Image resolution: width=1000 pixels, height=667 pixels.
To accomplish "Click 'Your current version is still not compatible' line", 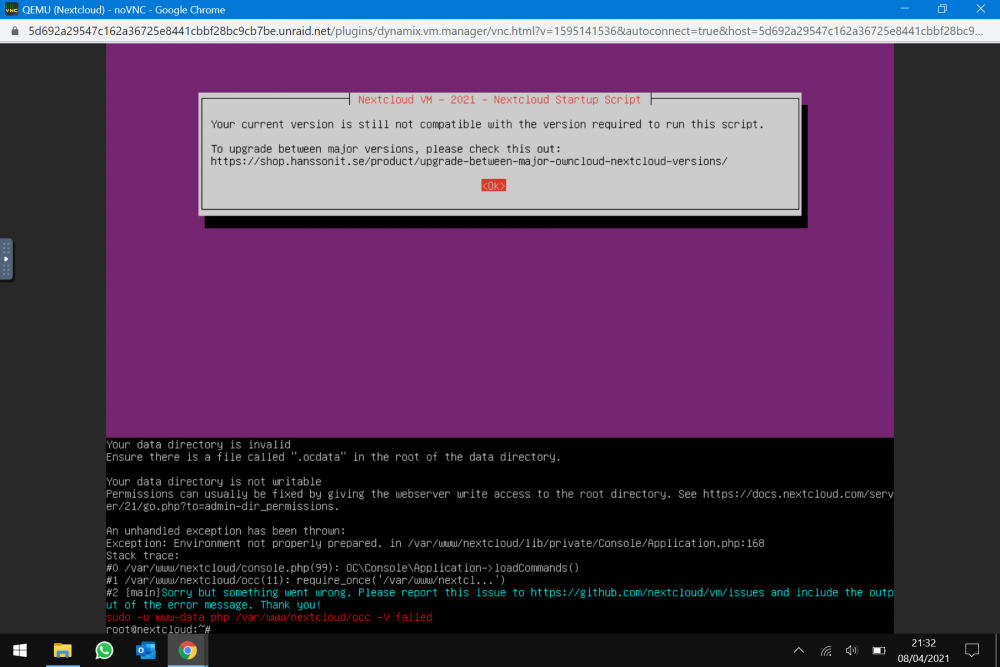I will coord(487,124).
